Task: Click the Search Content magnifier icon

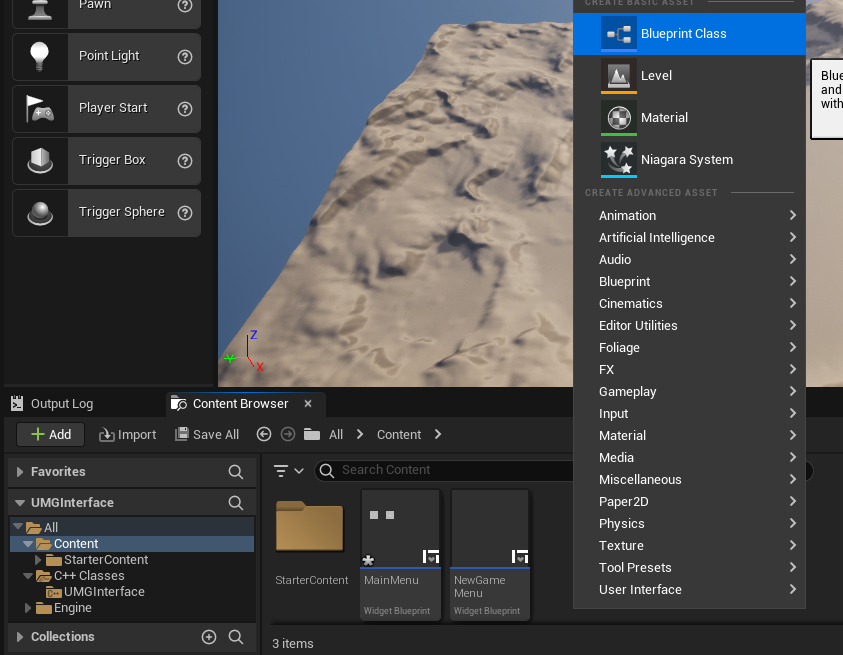Action: coord(326,471)
